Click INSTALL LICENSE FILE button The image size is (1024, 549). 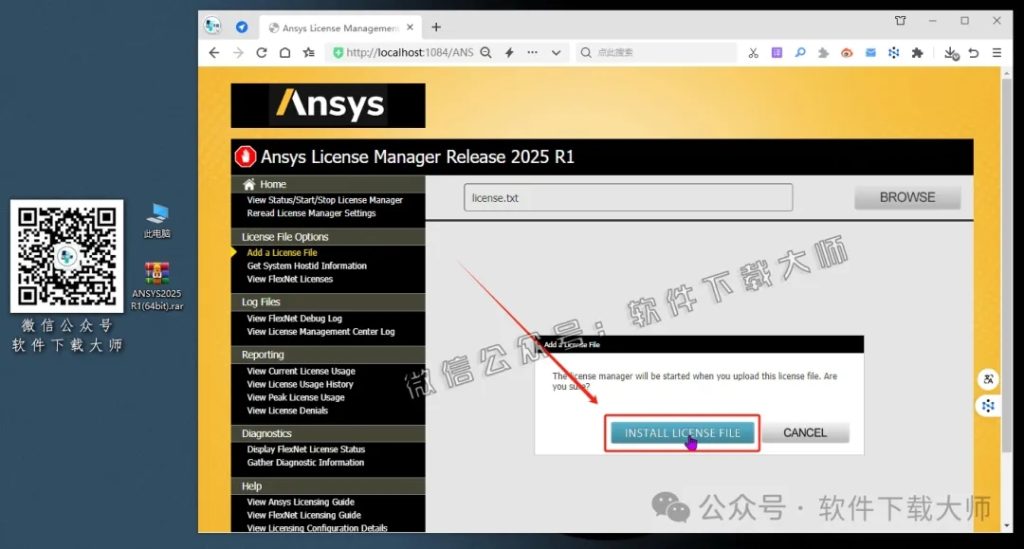pos(682,433)
